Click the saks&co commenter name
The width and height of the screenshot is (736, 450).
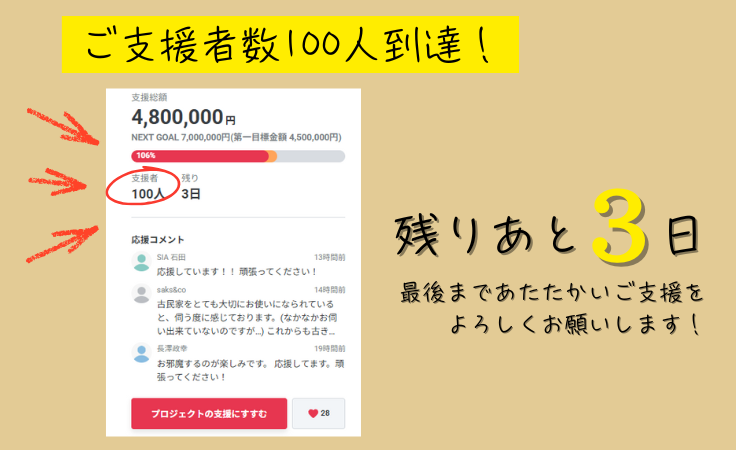click(x=171, y=290)
